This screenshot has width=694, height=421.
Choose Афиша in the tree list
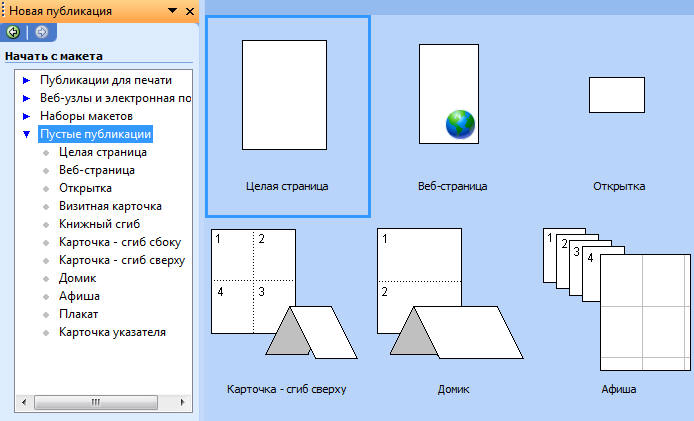[x=79, y=296]
